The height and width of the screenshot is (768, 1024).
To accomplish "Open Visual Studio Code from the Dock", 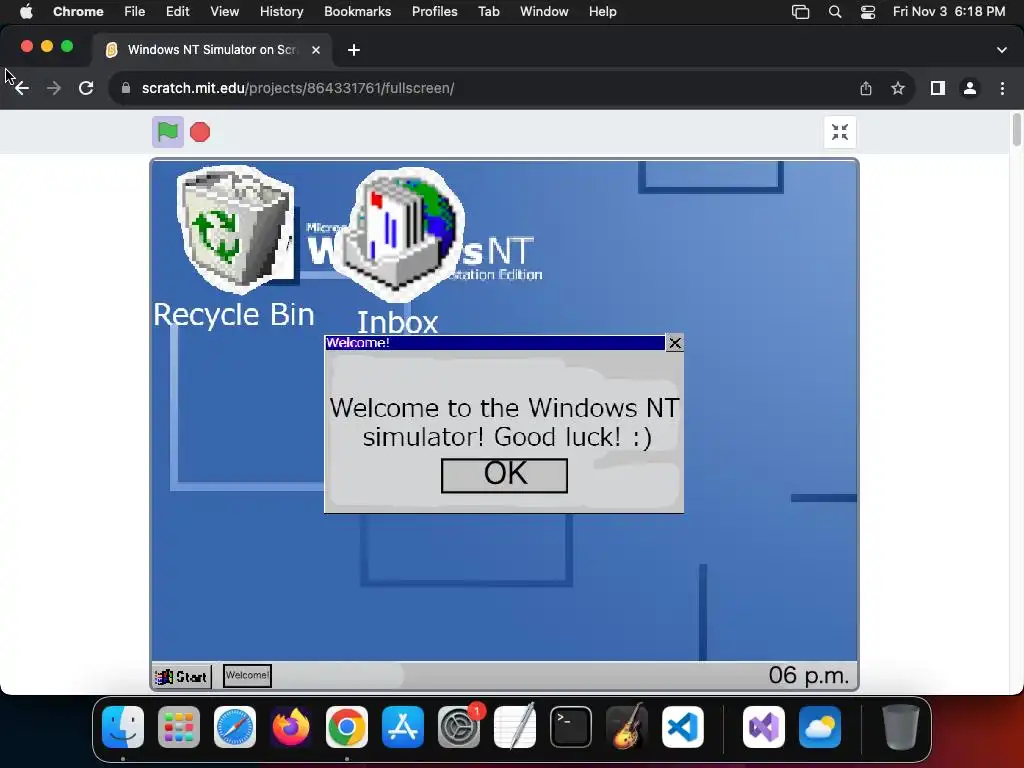I will pos(683,727).
